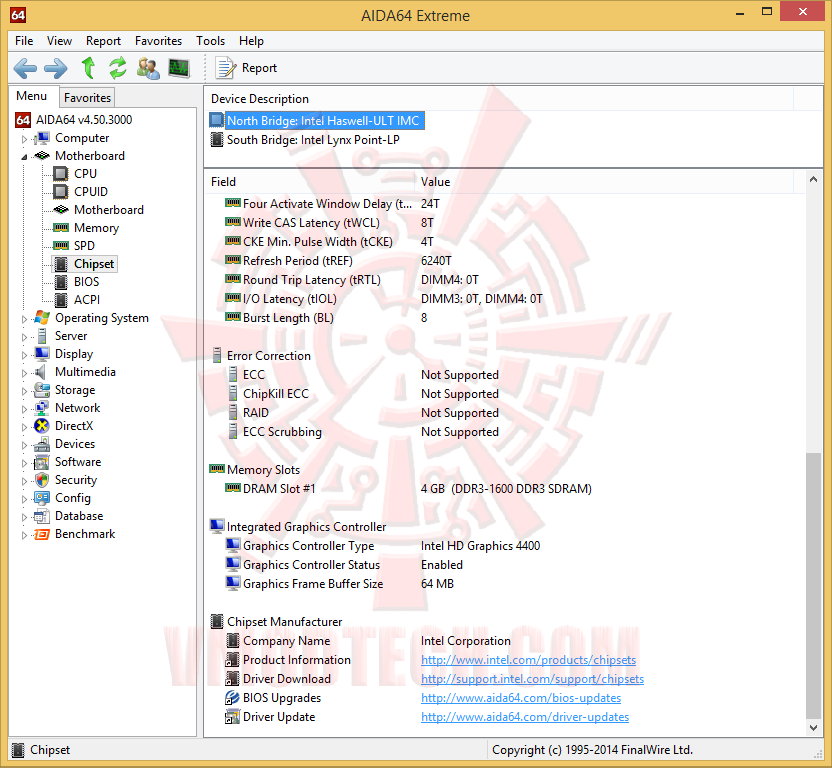The height and width of the screenshot is (768, 832).
Task: Click scrollbar up arrow in details pane
Action: (813, 180)
